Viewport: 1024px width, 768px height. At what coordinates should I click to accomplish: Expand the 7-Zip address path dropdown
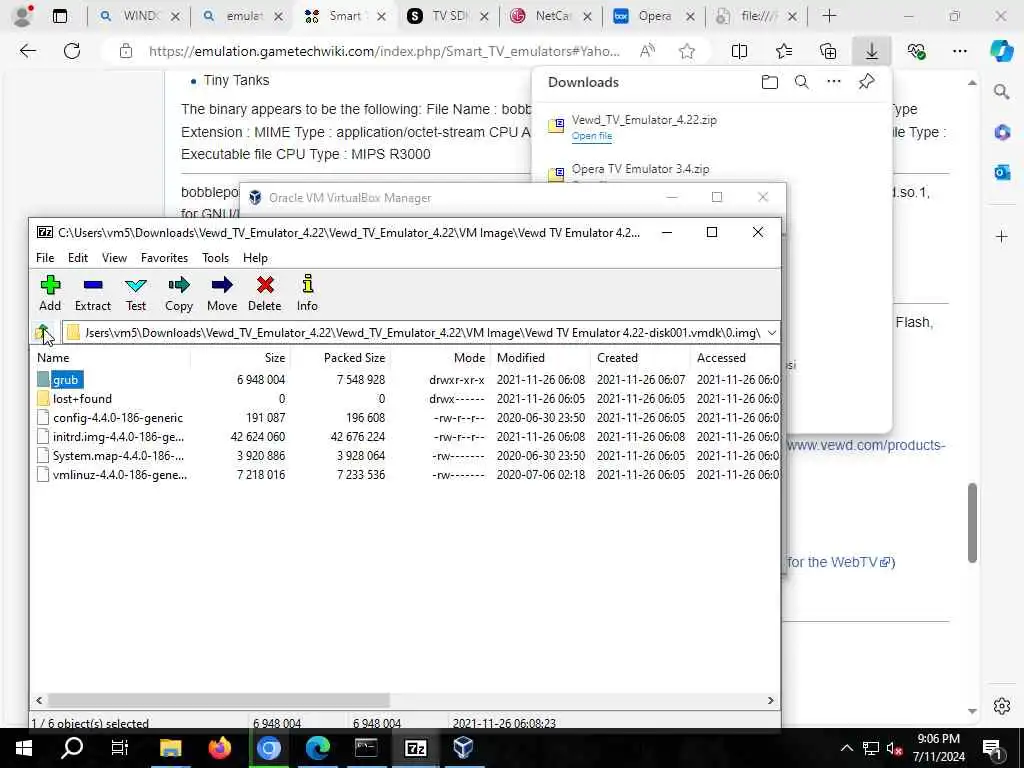[x=771, y=333]
